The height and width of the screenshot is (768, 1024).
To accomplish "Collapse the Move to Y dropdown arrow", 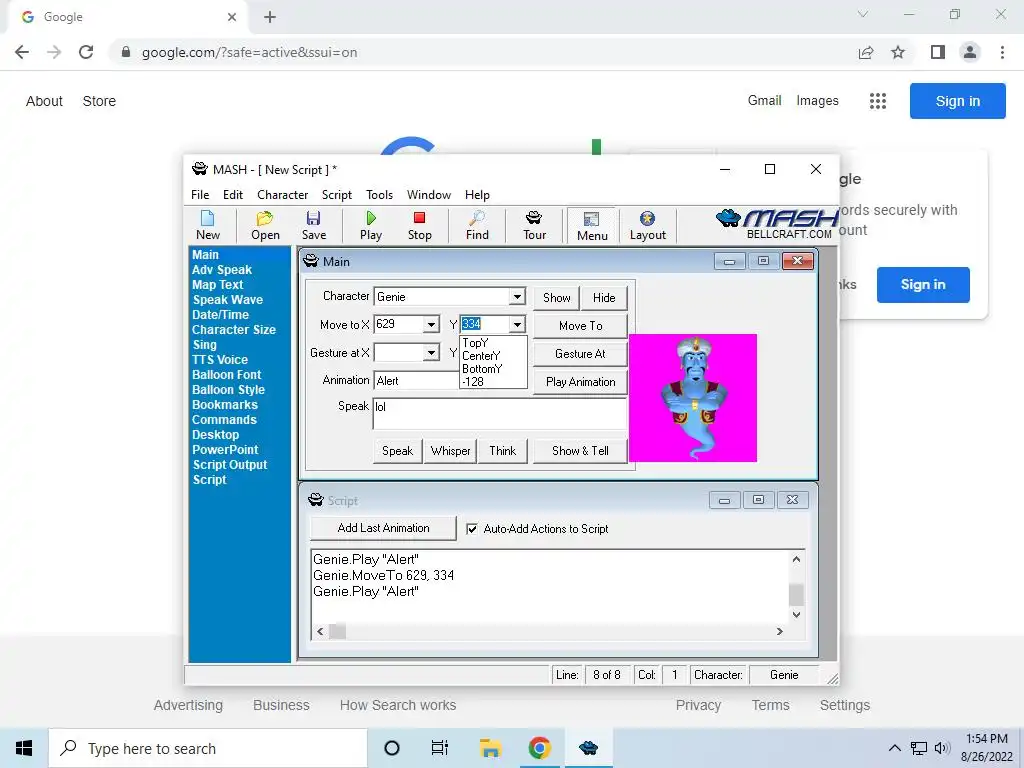I will (517, 325).
